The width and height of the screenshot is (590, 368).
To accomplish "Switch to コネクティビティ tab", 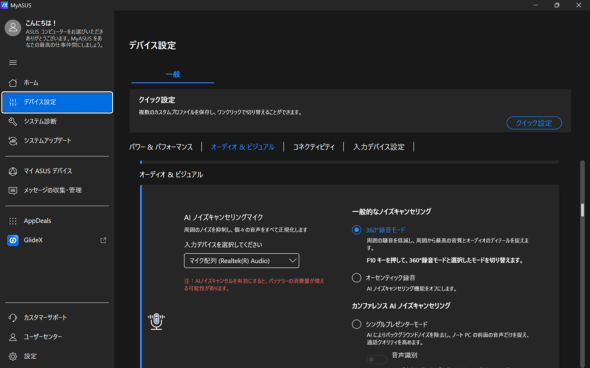I will pos(313,147).
